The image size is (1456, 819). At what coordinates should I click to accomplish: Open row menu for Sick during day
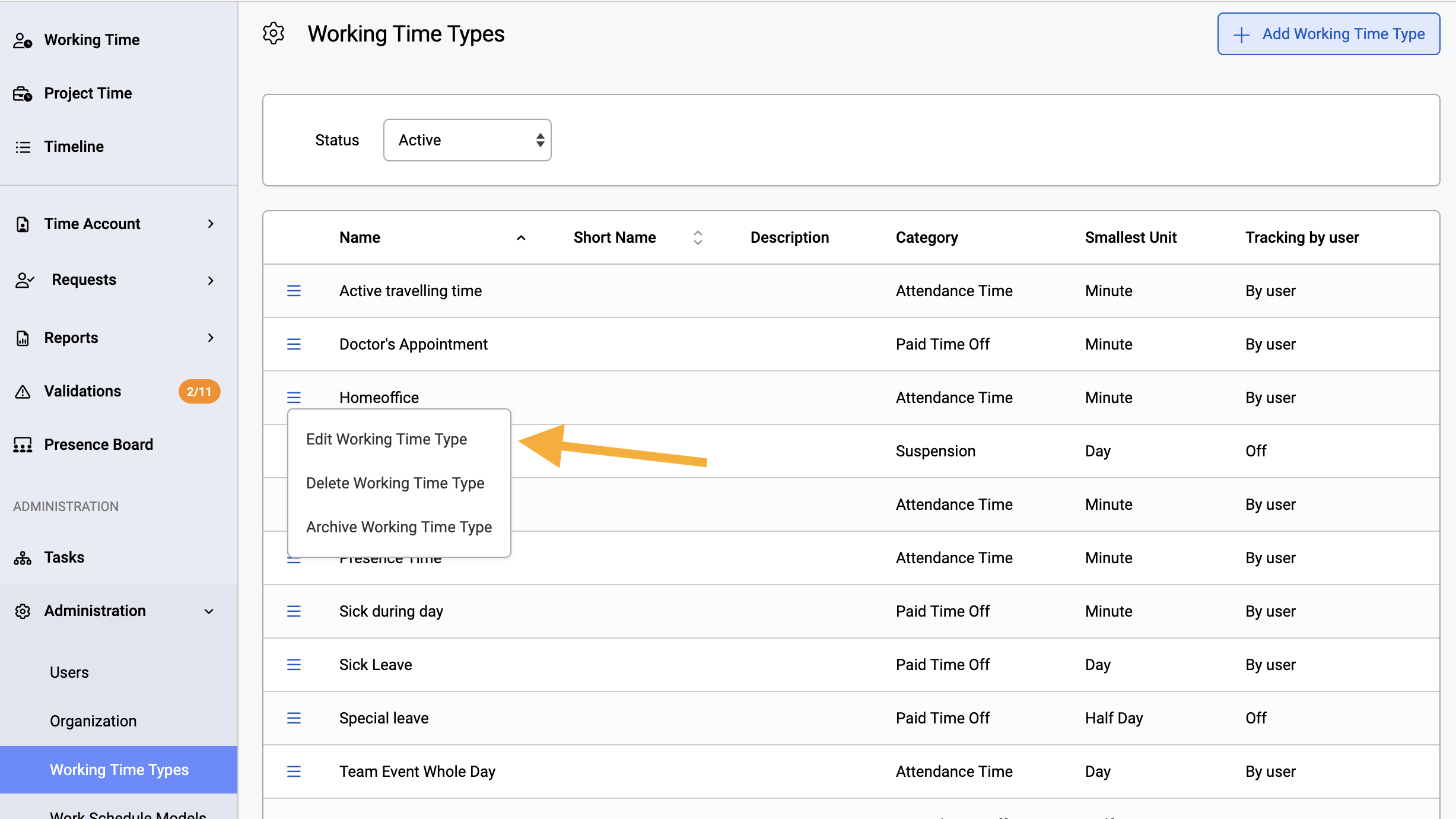[294, 611]
